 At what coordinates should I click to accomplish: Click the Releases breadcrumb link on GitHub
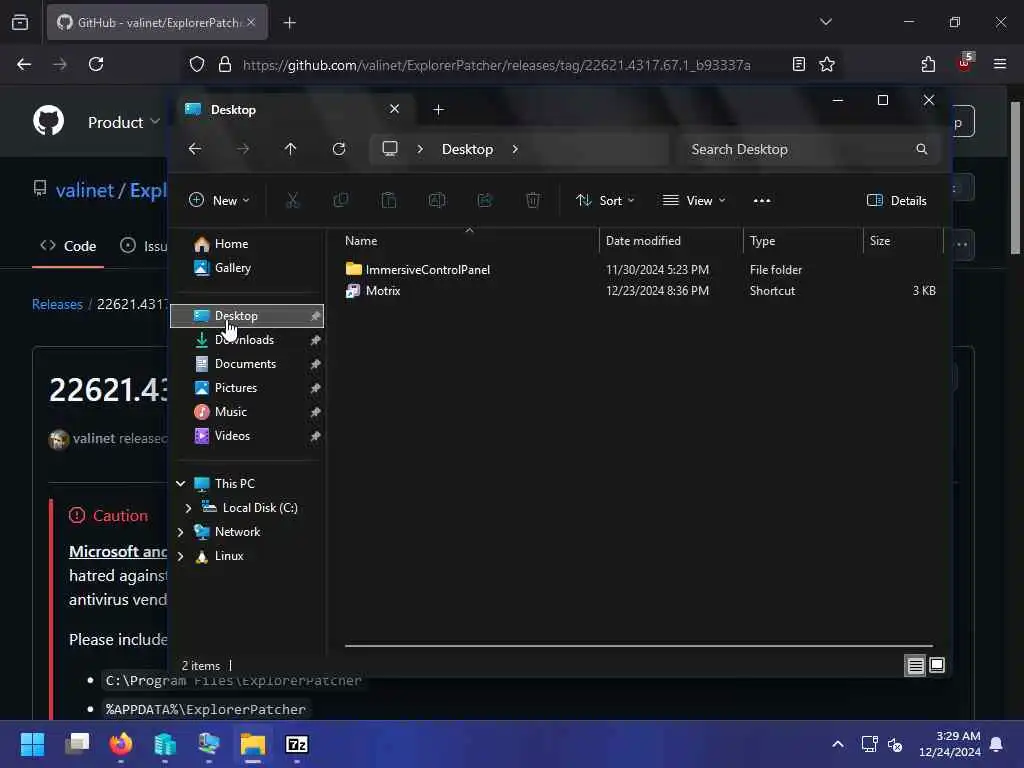[x=57, y=304]
